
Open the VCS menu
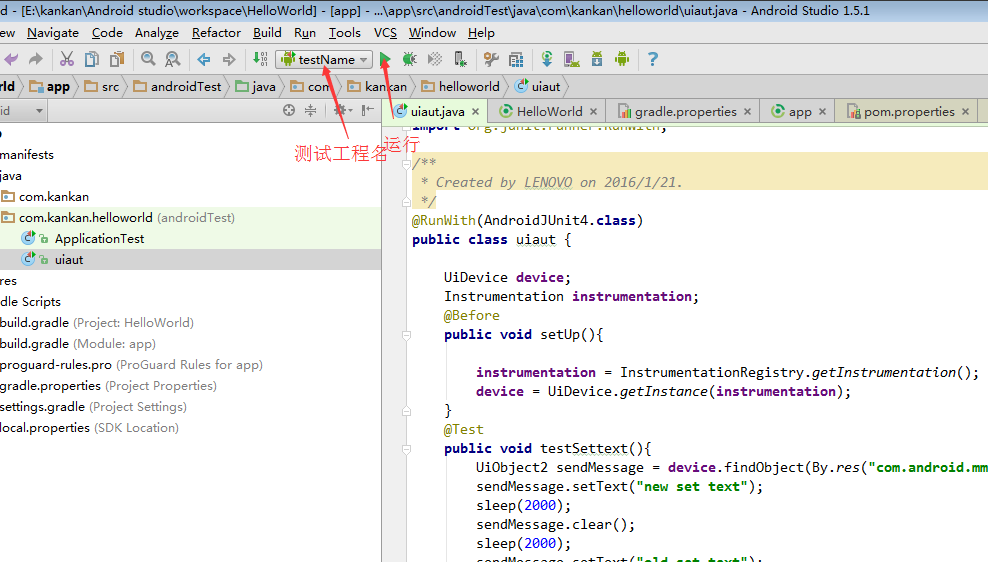[385, 33]
